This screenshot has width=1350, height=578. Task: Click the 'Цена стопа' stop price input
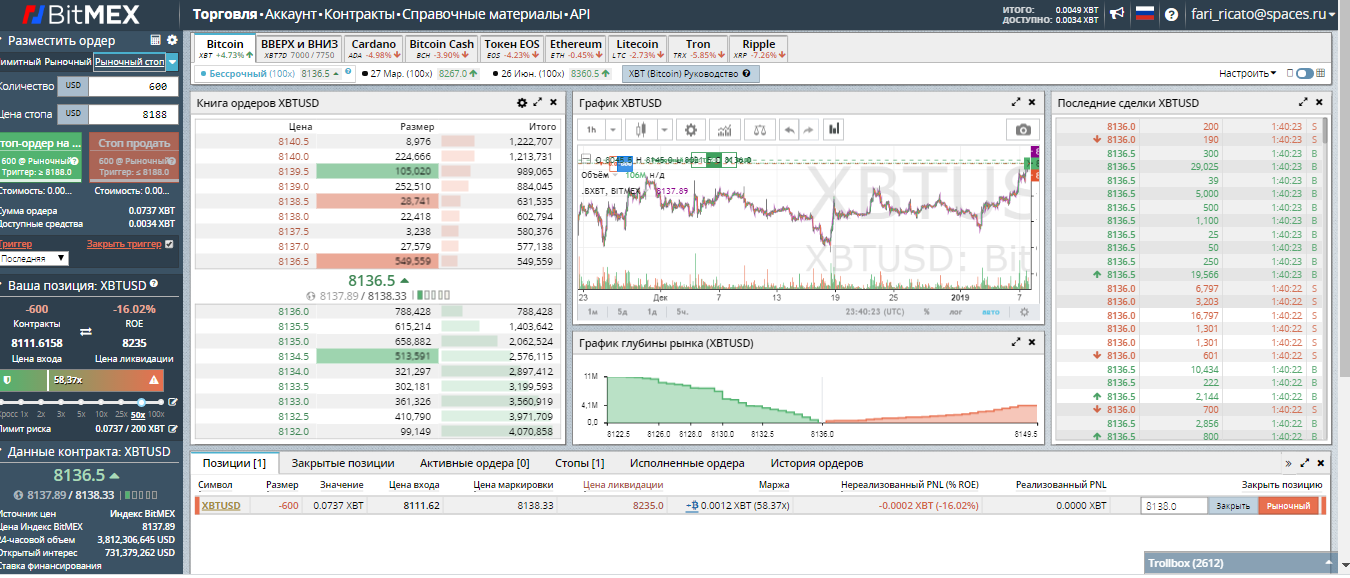click(132, 114)
